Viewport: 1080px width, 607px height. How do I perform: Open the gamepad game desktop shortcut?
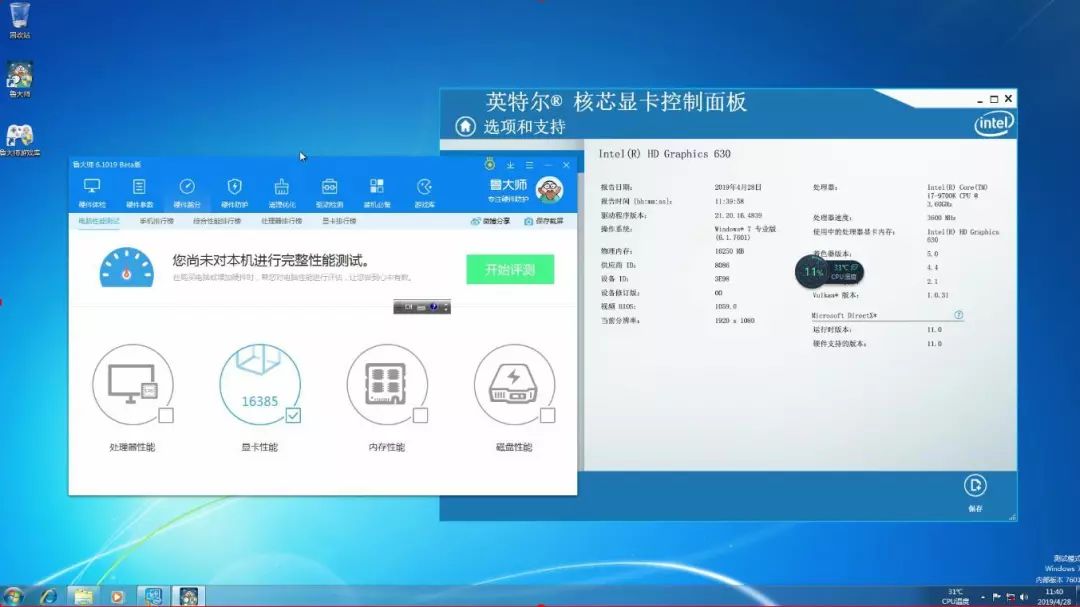click(x=19, y=140)
